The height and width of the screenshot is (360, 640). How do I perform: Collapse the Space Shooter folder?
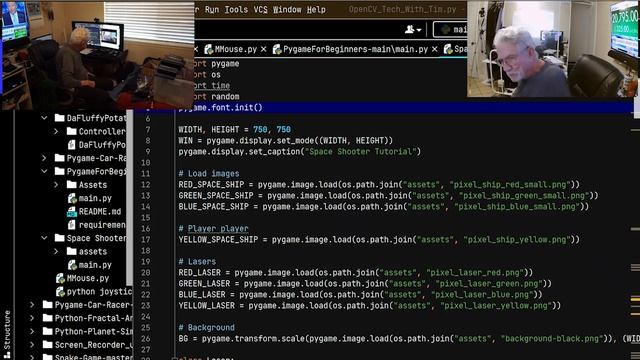coord(44,238)
